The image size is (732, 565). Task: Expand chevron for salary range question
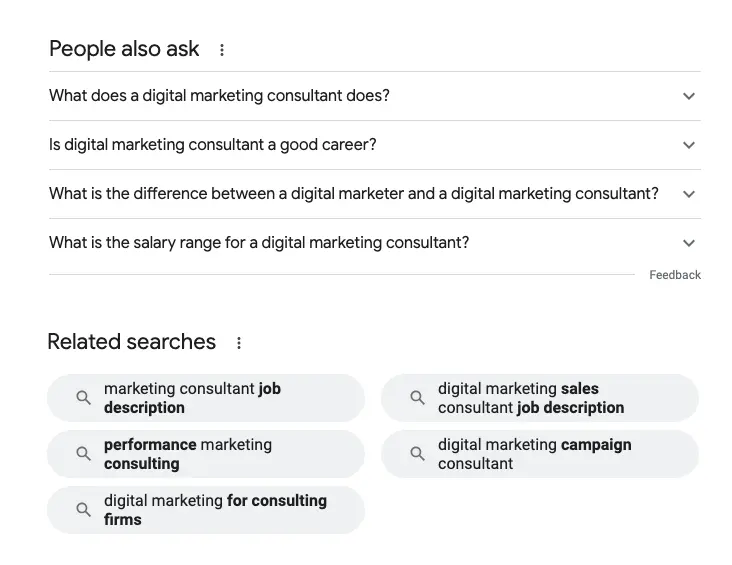[x=688, y=243]
